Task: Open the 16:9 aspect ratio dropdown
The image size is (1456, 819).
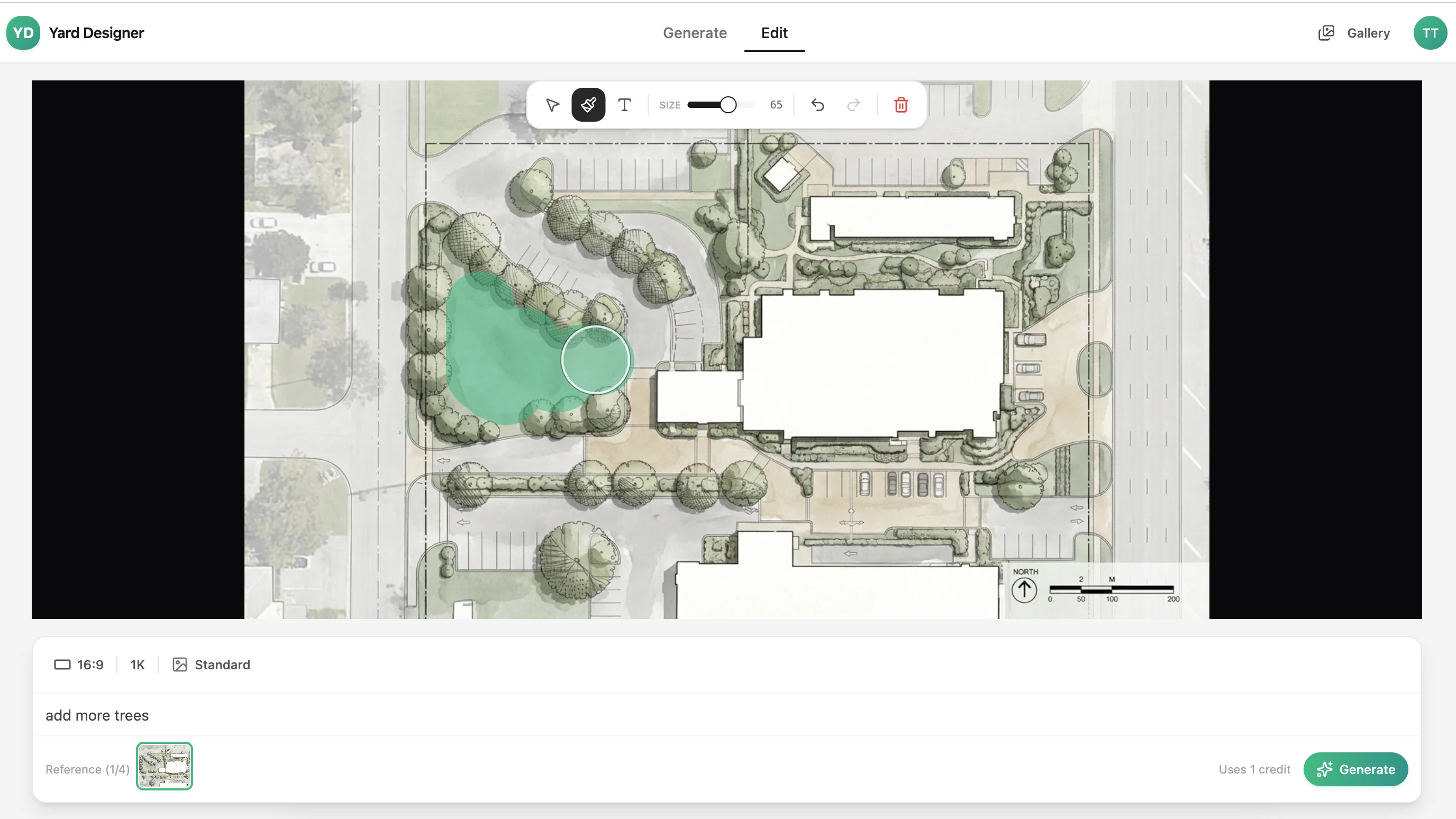Action: coord(78,665)
